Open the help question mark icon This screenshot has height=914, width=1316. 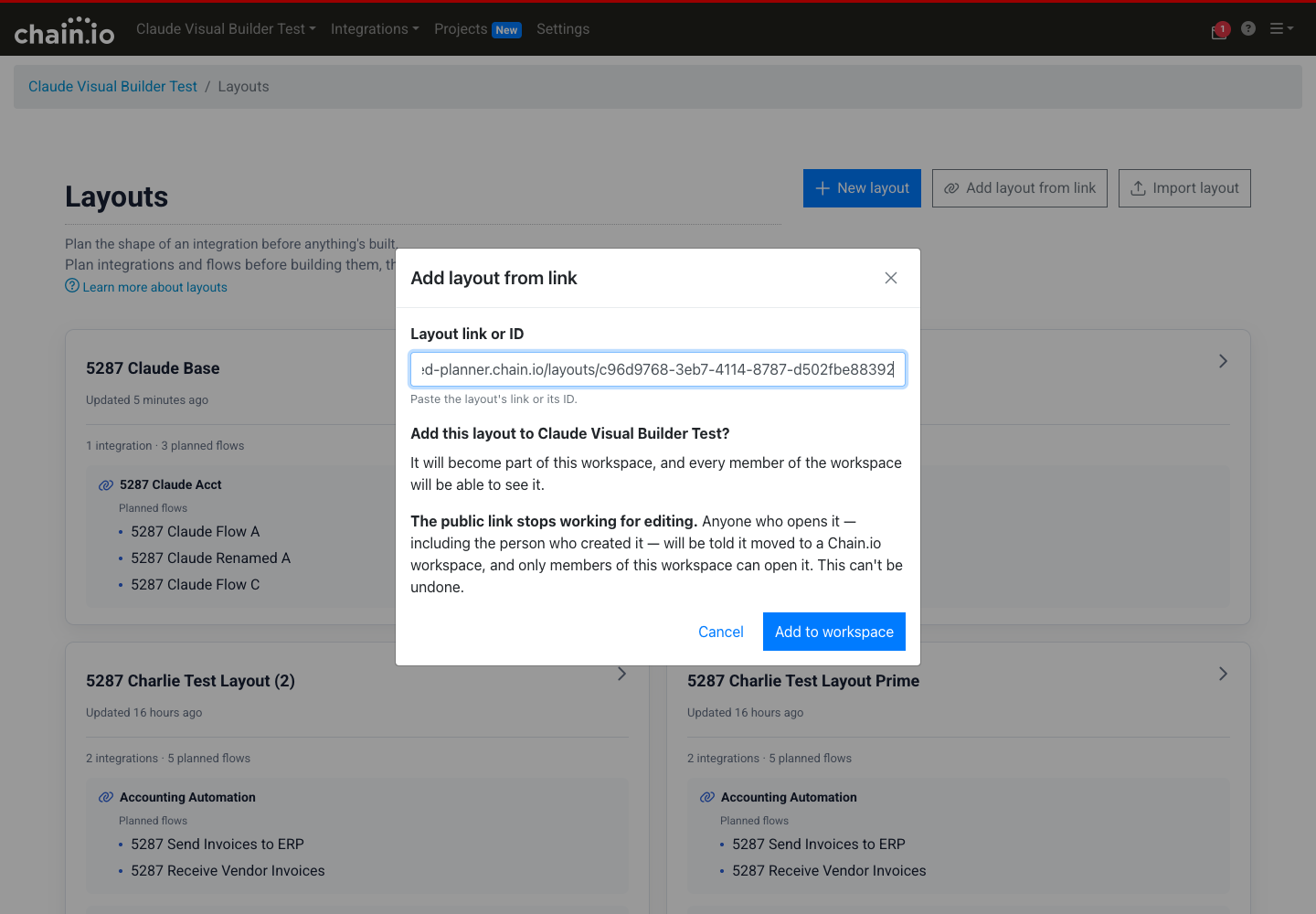coord(1248,28)
